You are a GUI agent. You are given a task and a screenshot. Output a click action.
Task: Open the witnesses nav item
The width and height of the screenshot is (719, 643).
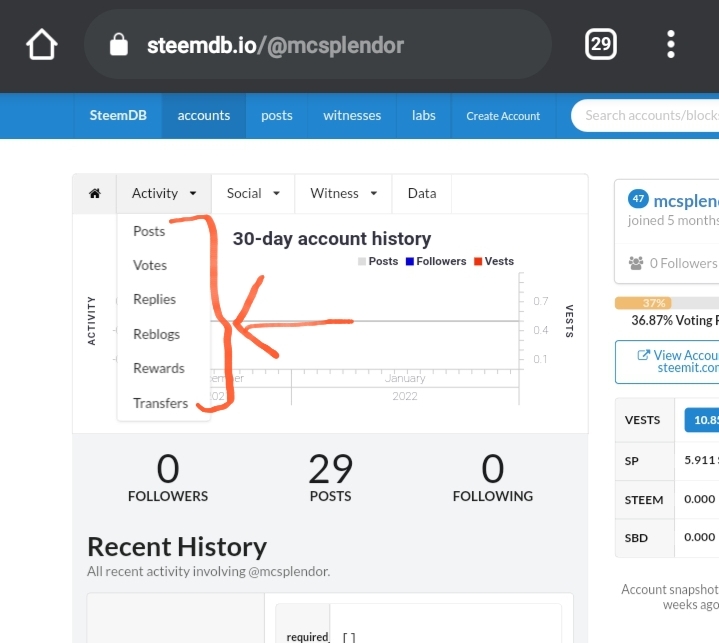[352, 116]
